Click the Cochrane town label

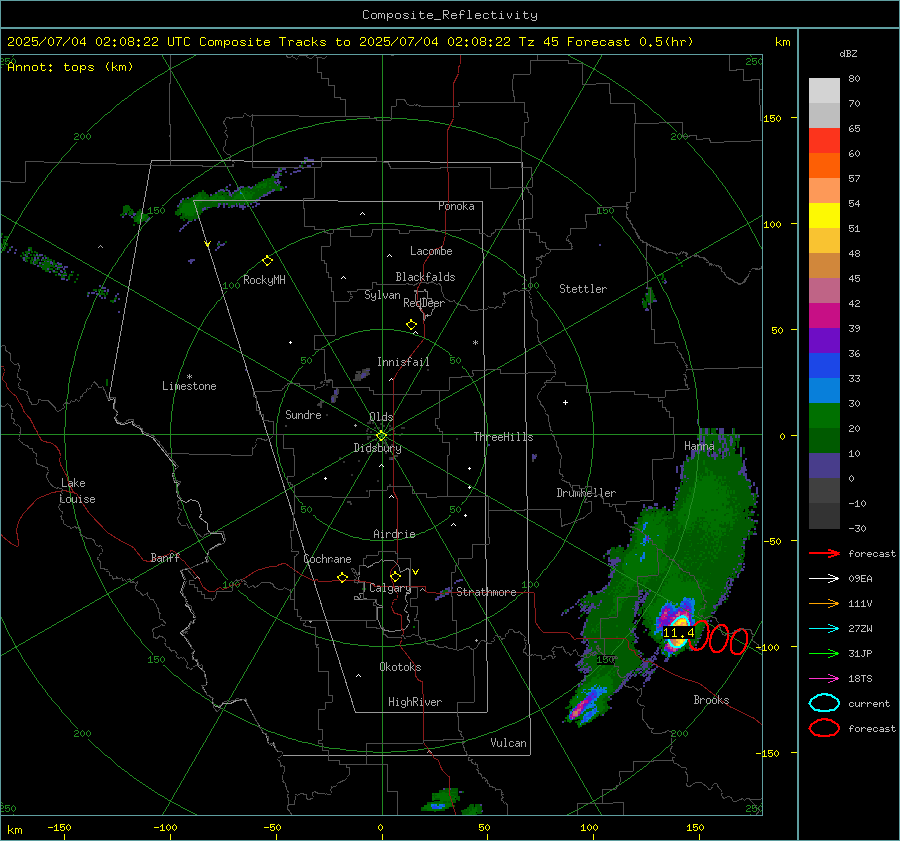(x=327, y=559)
